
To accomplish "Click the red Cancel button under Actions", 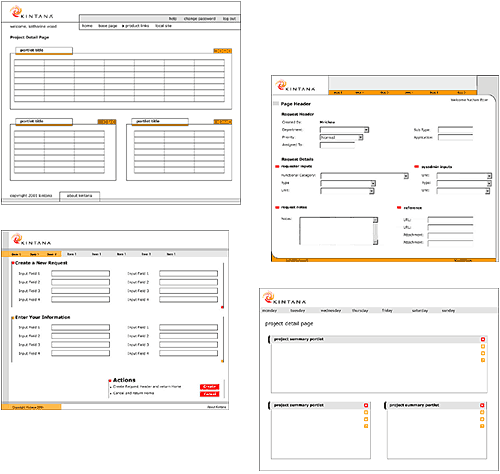I will click(210, 394).
